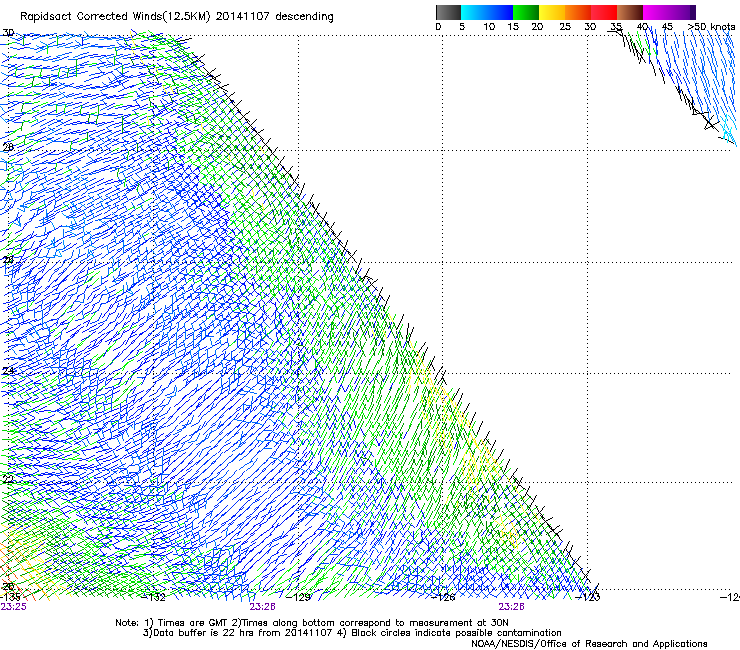Click the NOAA/NESDIS Office of Research credit
The height and width of the screenshot is (650, 740).
click(589, 644)
